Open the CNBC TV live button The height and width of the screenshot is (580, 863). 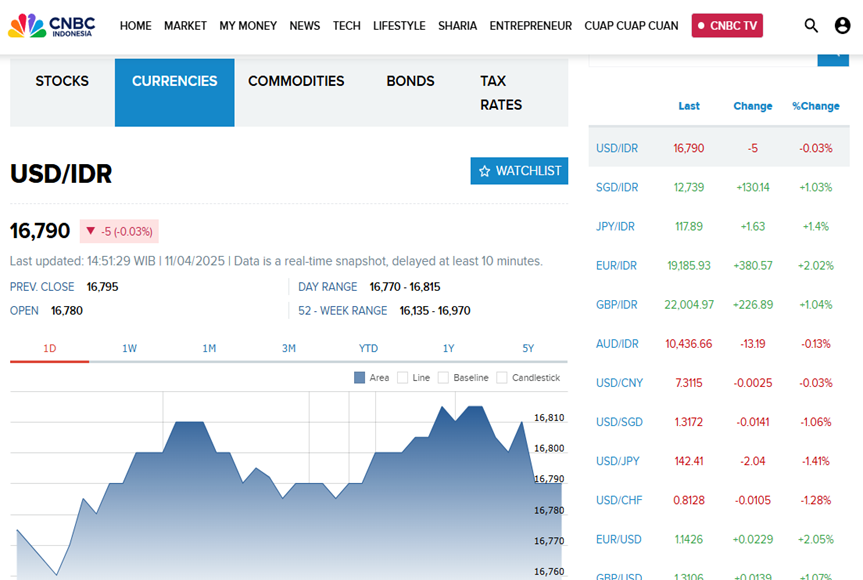[727, 26]
